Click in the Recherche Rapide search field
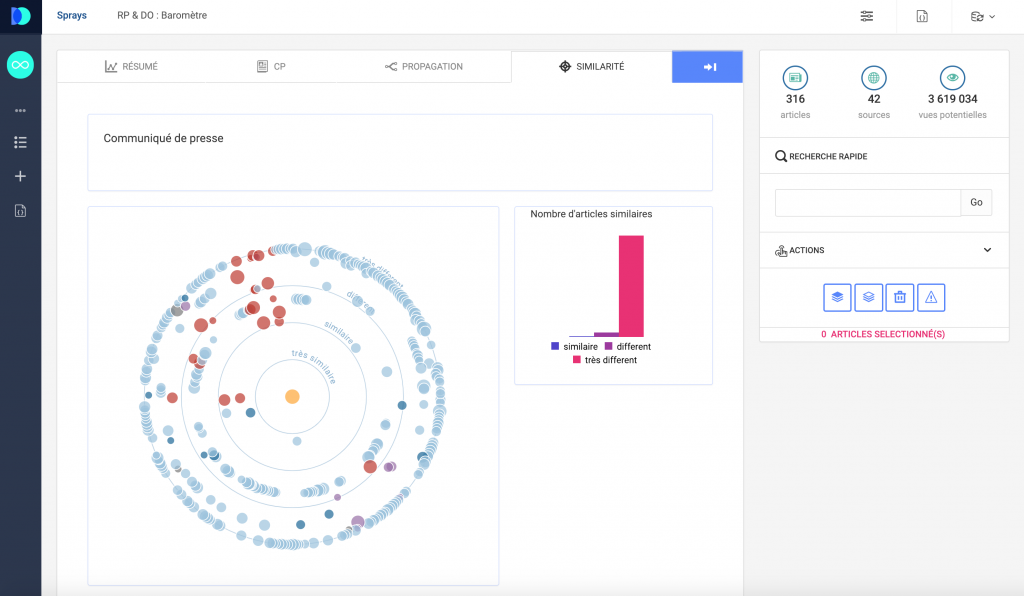The height and width of the screenshot is (596, 1024). point(867,203)
